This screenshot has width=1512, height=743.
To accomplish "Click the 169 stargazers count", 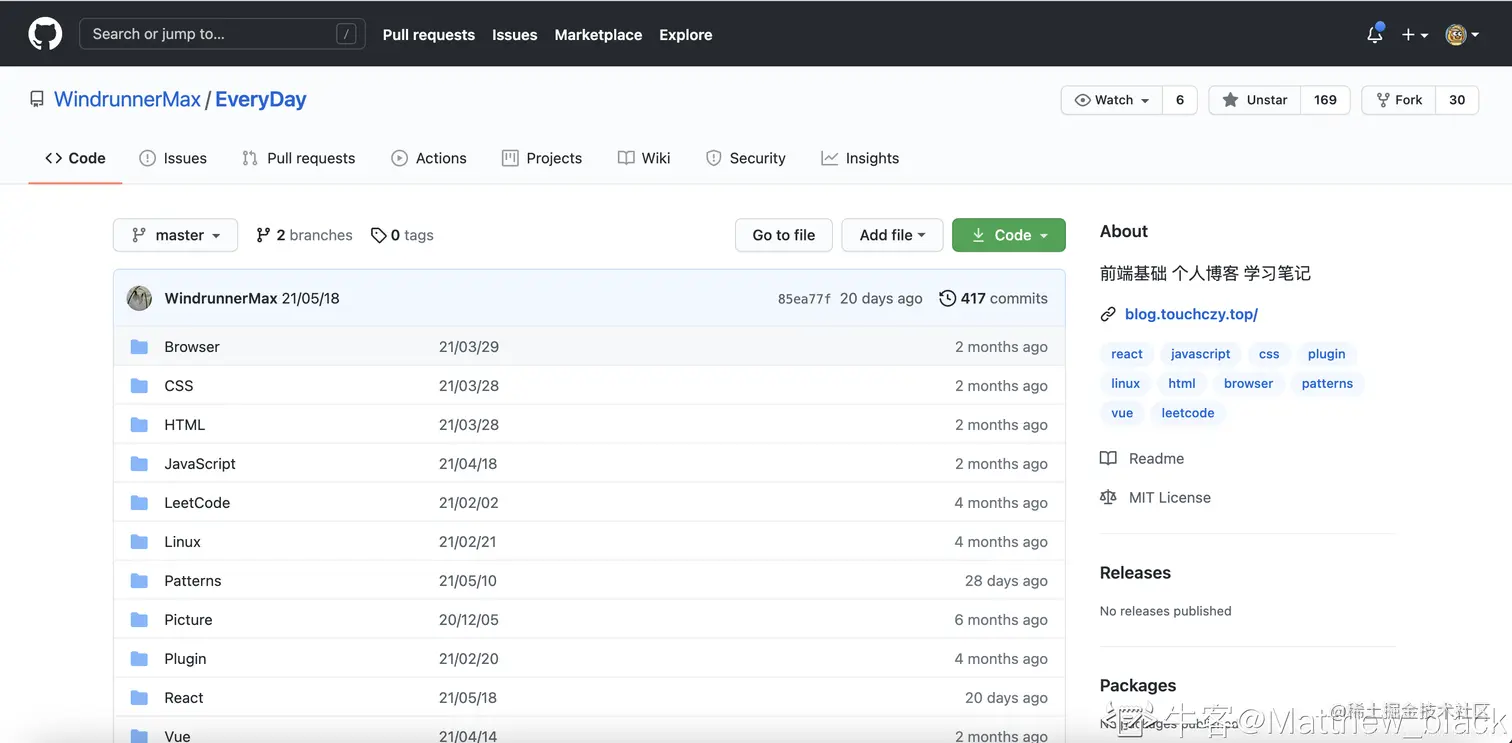I will click(x=1326, y=100).
